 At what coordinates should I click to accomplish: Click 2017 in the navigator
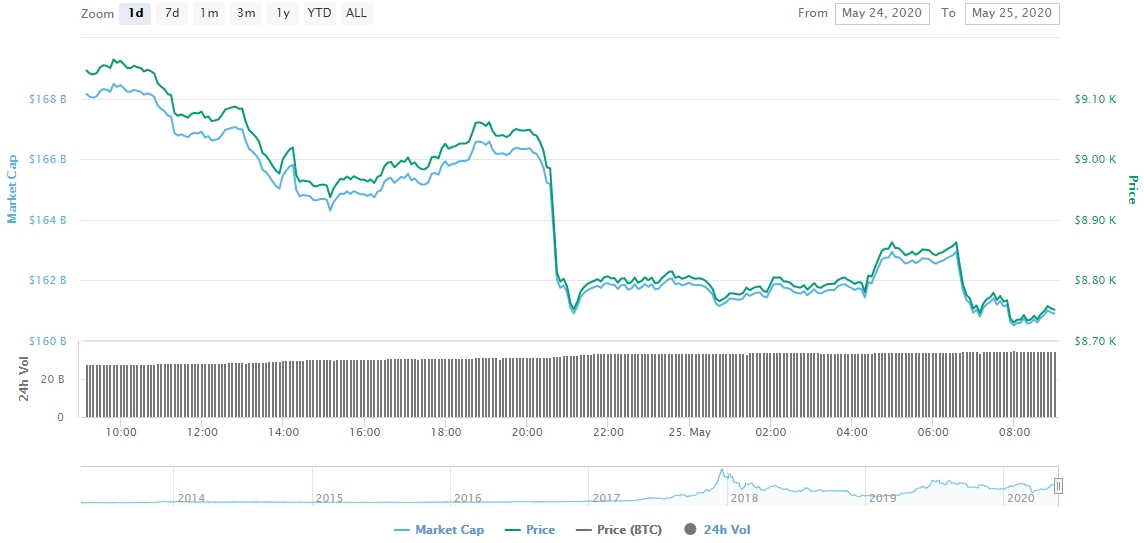(606, 498)
